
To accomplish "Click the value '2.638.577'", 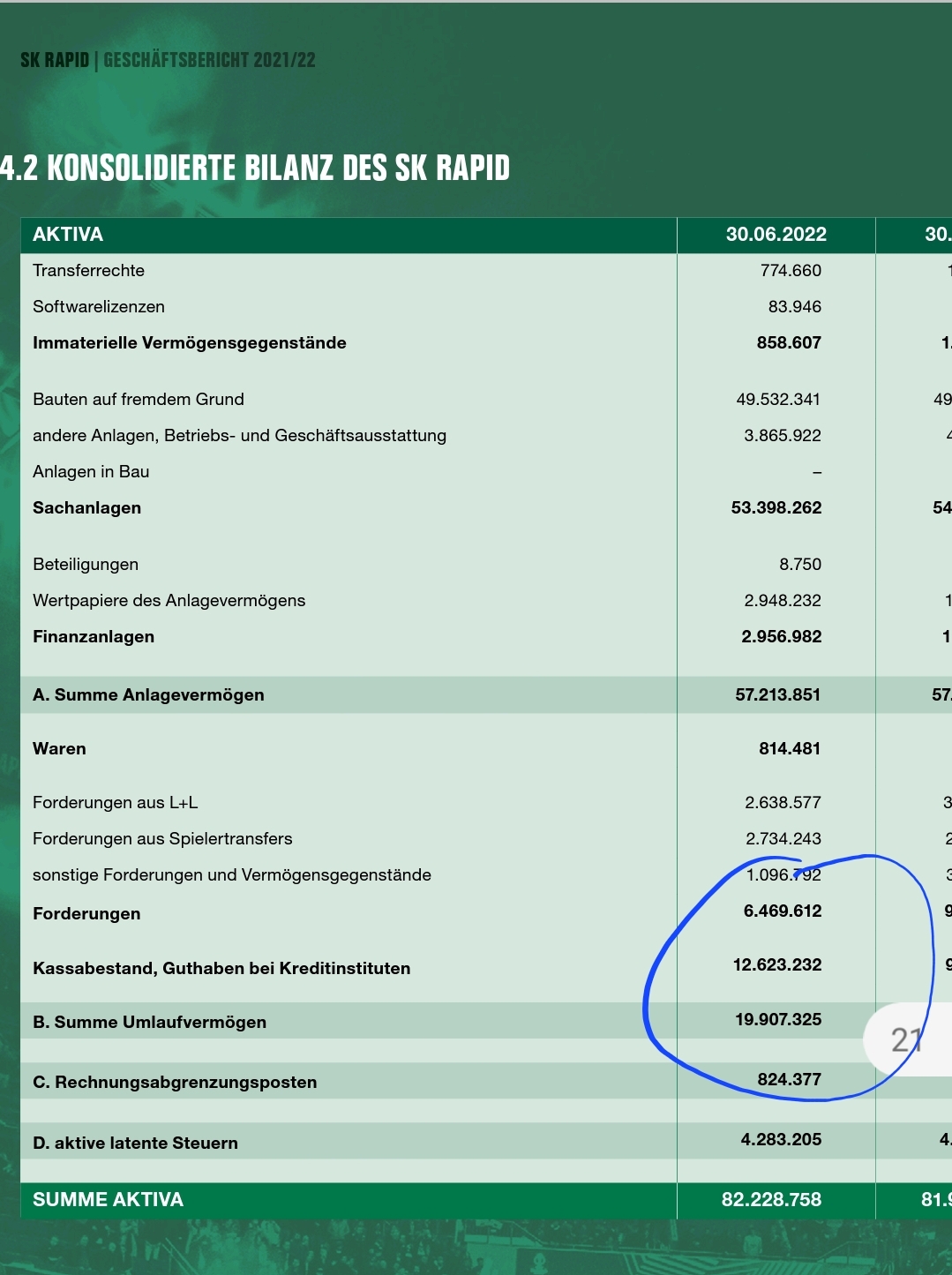I will tap(783, 803).
